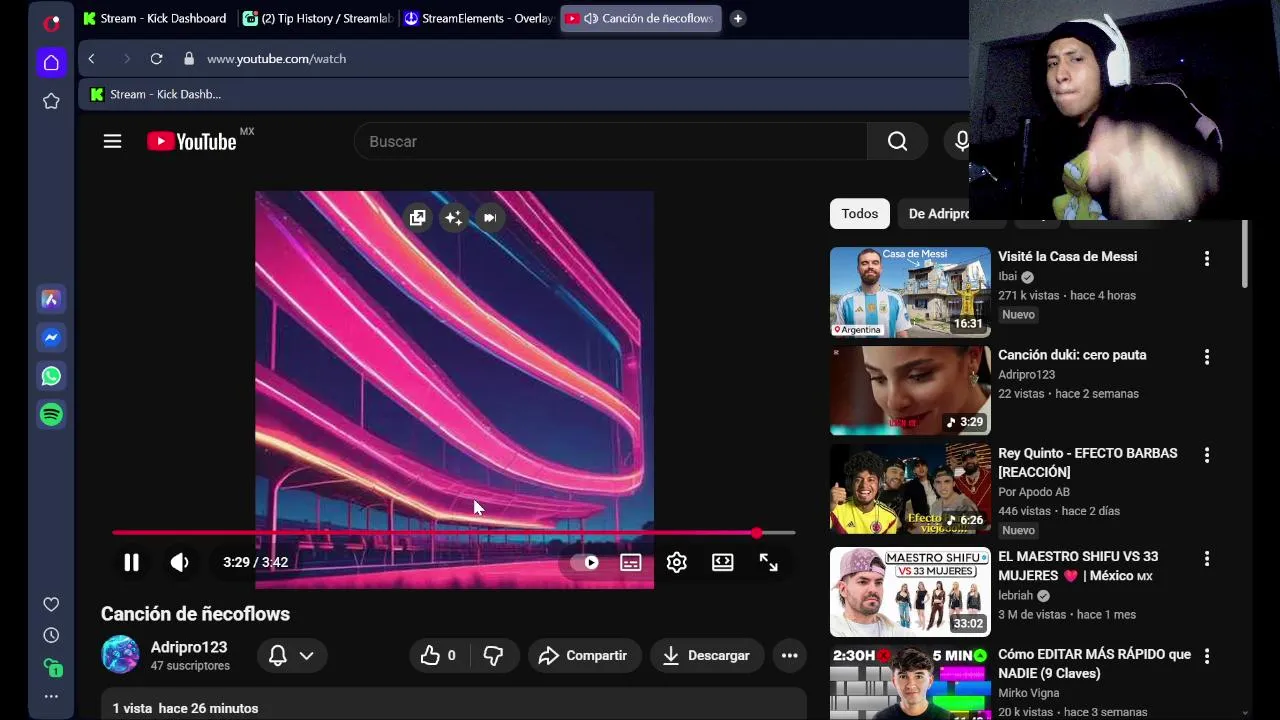This screenshot has width=1280, height=720.
Task: Click the page vertical scrollbar
Action: coord(1245,255)
